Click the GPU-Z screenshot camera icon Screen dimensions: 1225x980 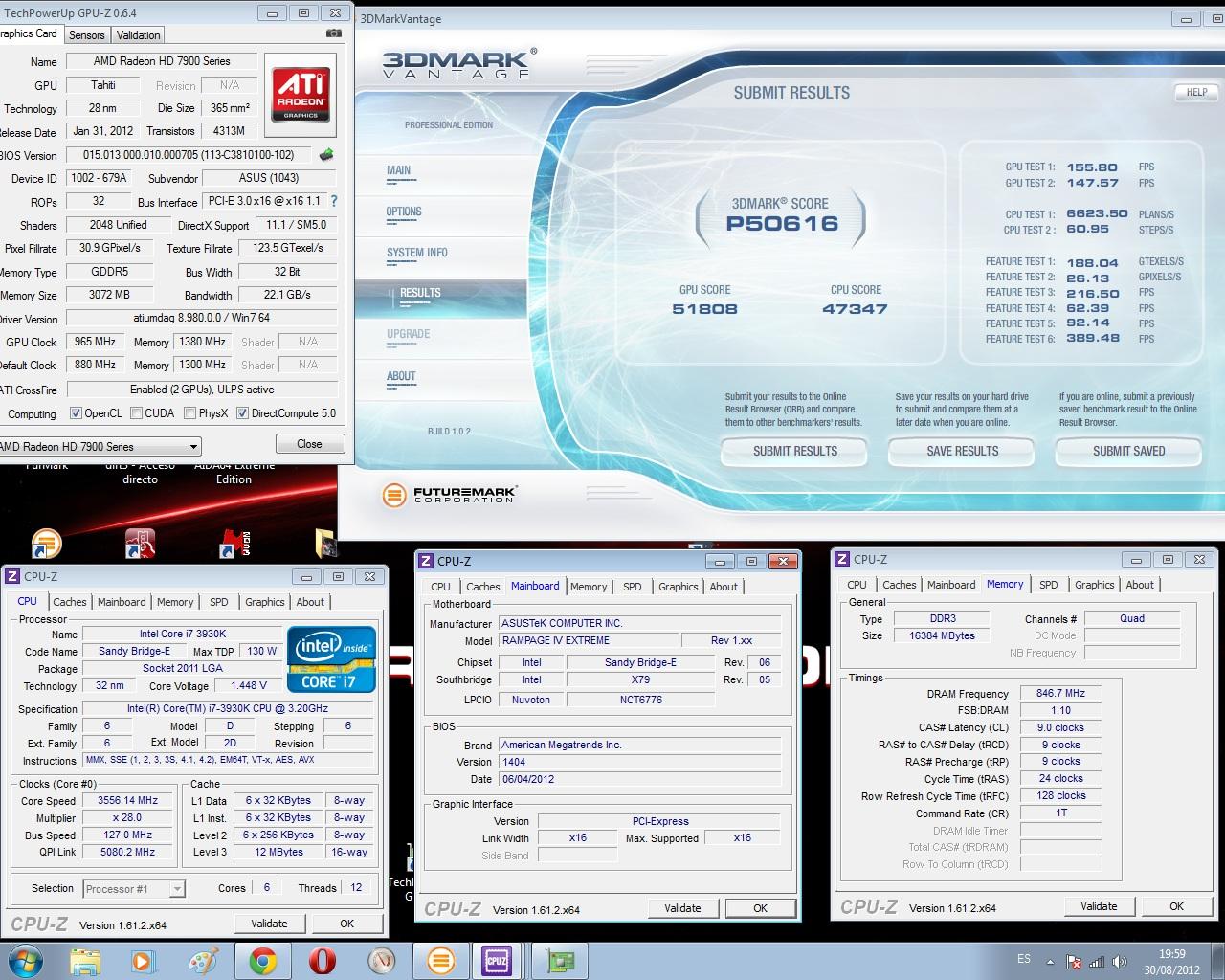click(x=333, y=33)
